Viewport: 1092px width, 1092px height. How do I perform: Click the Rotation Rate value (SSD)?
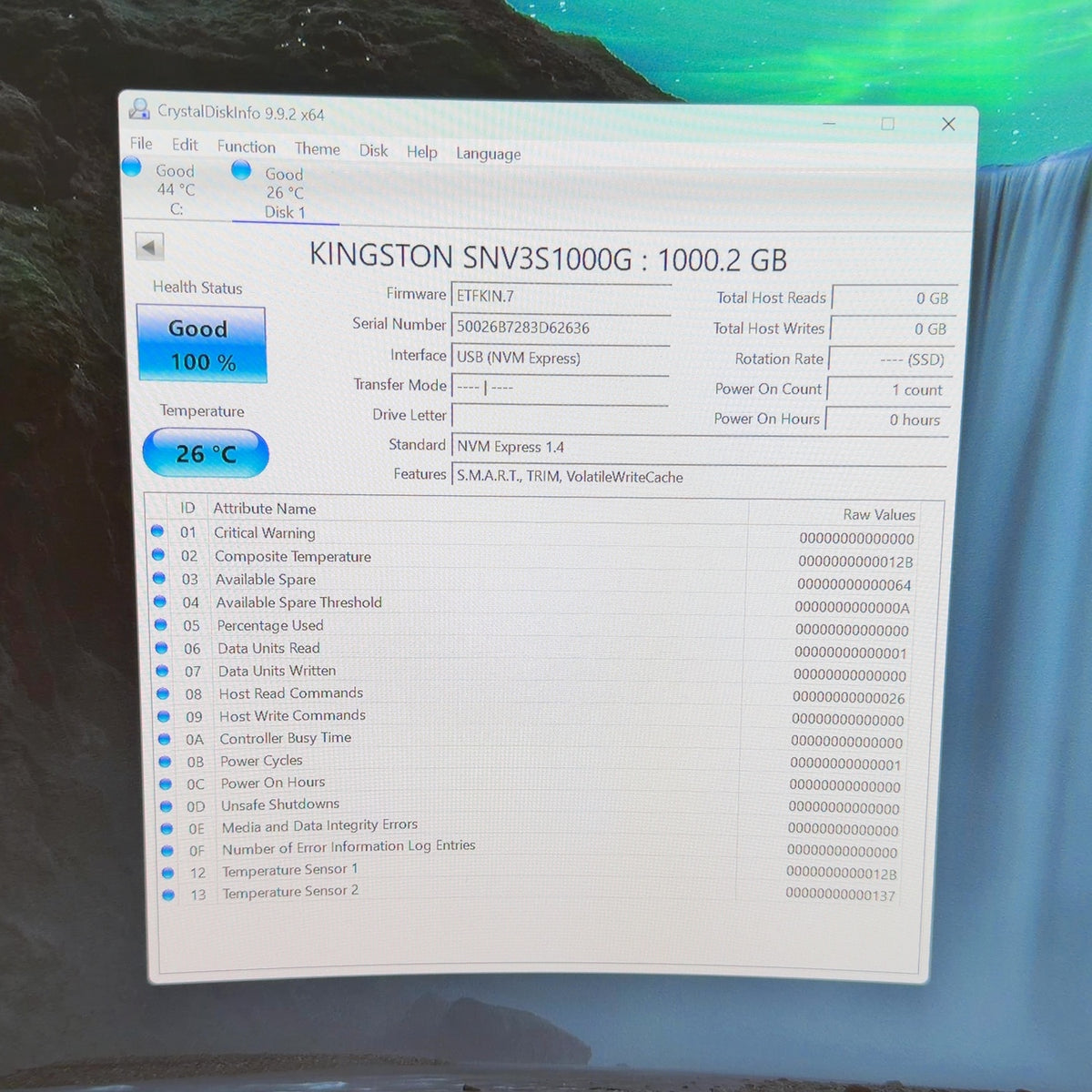[891, 359]
